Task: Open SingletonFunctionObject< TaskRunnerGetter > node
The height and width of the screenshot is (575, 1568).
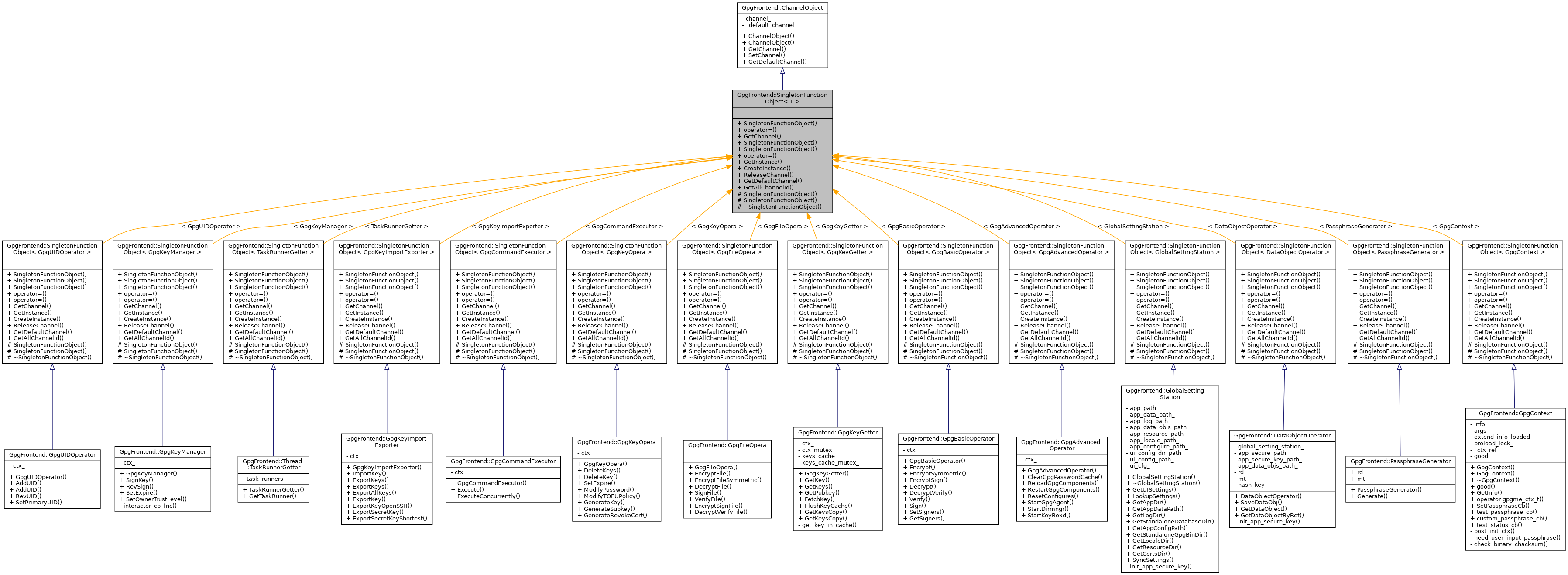Action: click(273, 302)
